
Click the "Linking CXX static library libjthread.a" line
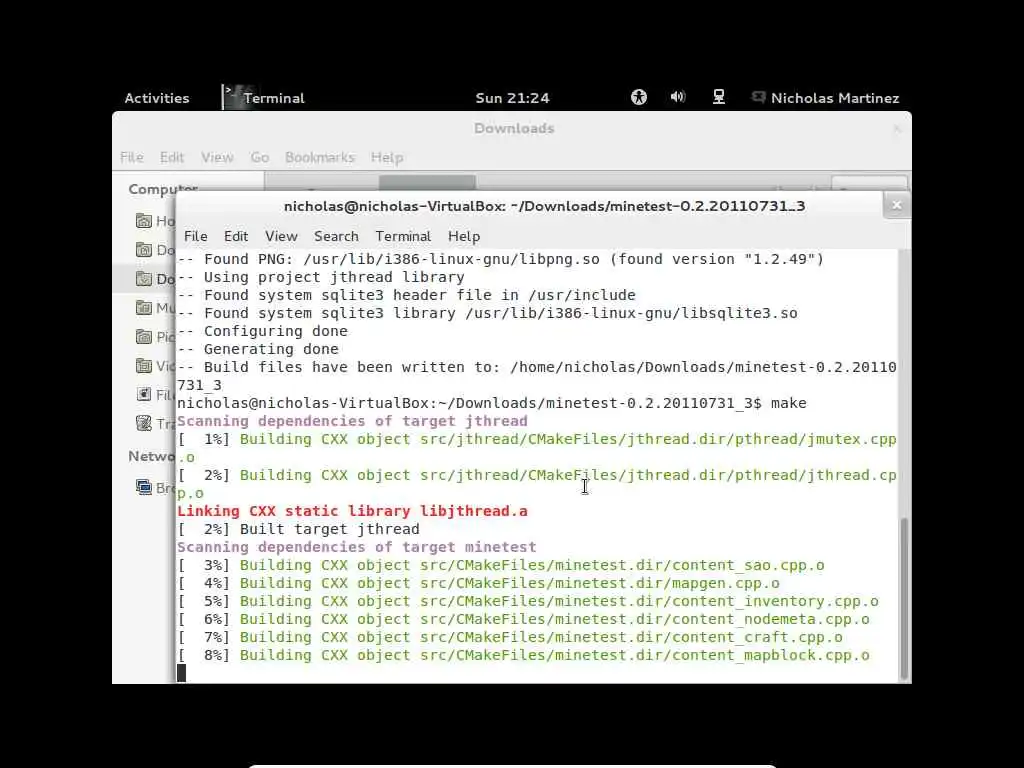(352, 511)
